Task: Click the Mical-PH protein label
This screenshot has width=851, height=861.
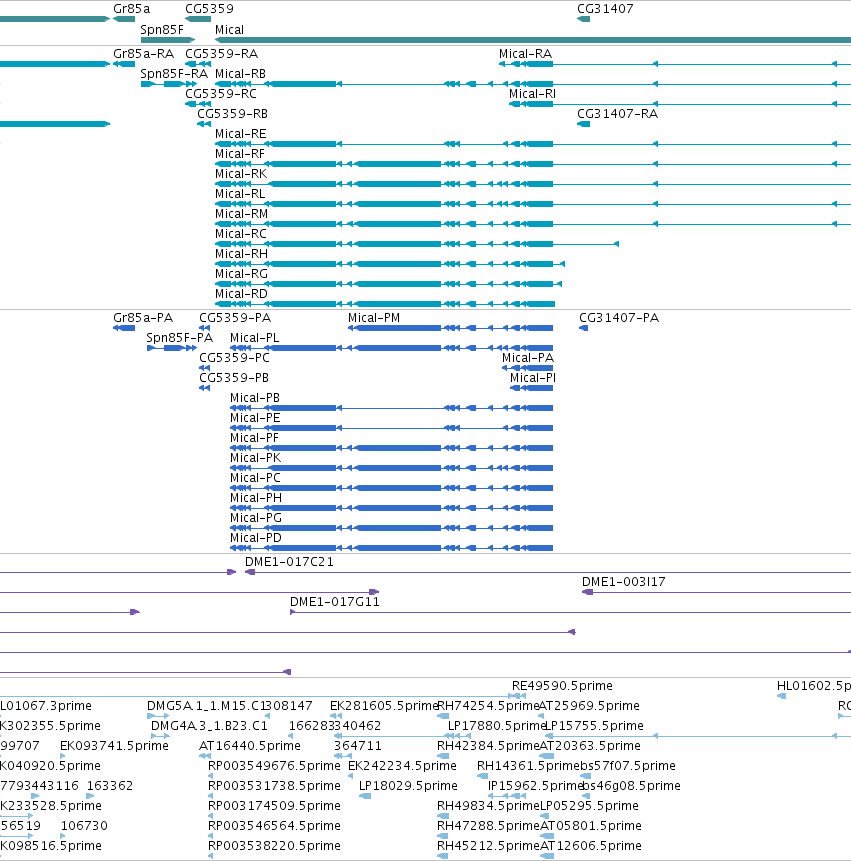Action: point(256,498)
